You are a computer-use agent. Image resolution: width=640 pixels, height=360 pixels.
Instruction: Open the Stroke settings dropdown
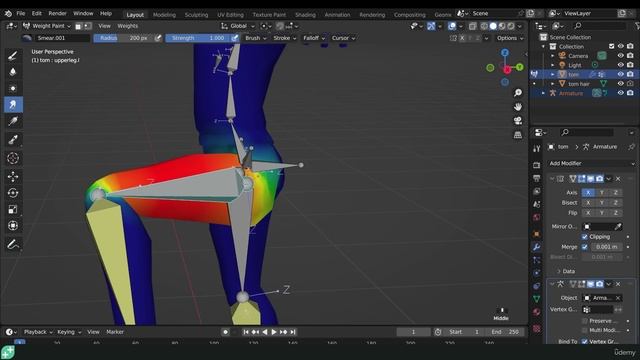[284, 38]
